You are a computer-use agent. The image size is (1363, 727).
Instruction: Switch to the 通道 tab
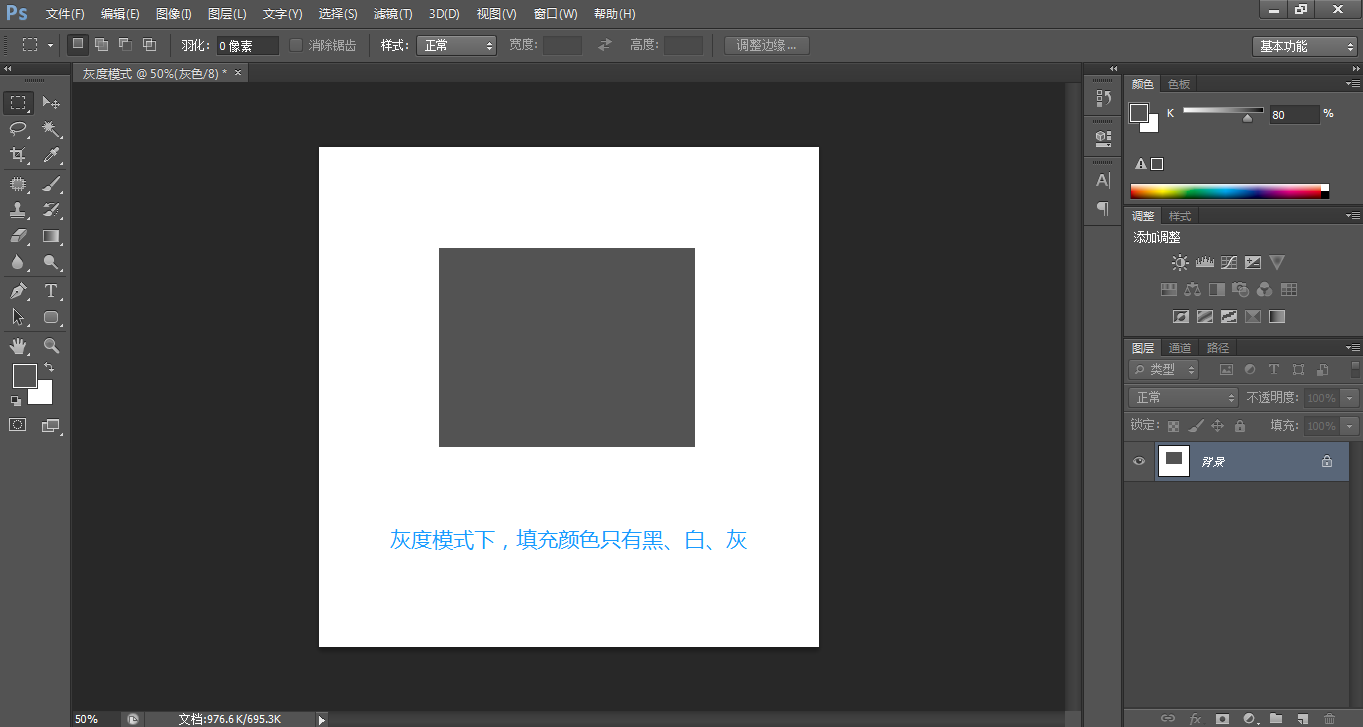pos(1180,348)
